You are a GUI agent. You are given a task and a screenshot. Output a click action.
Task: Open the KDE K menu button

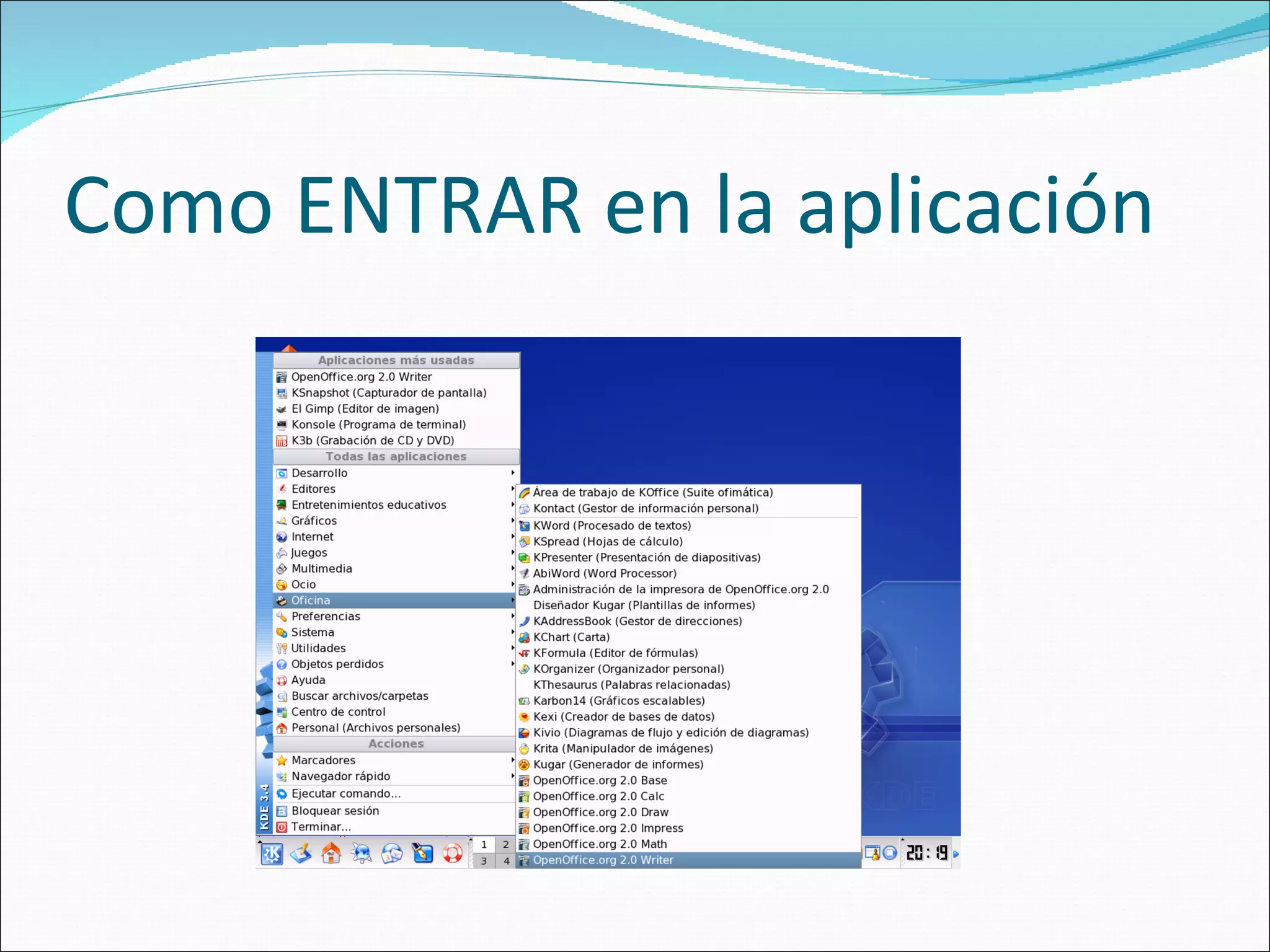272,853
